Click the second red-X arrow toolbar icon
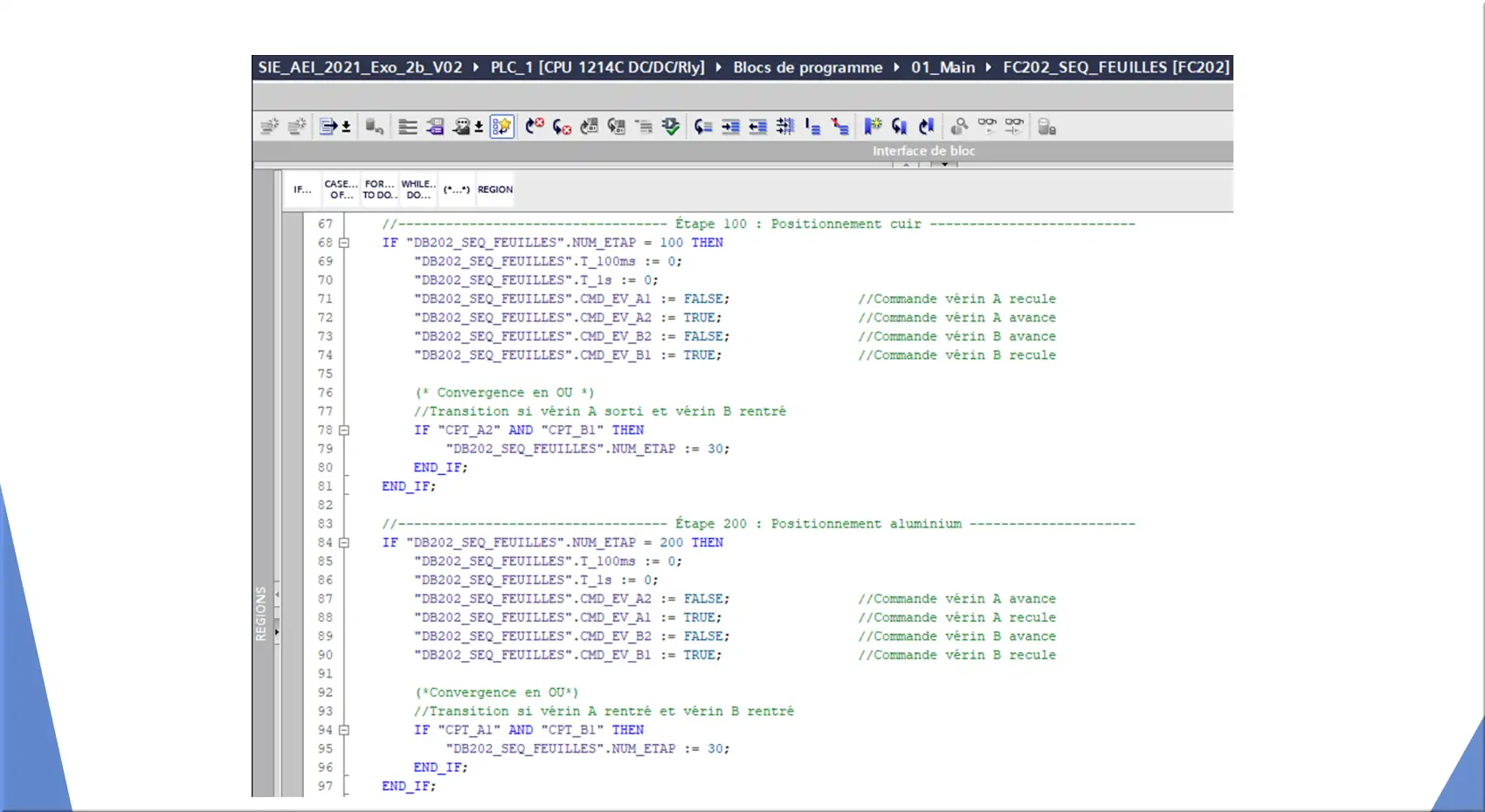Viewport: 1485px width, 812px height. pyautogui.click(x=562, y=127)
